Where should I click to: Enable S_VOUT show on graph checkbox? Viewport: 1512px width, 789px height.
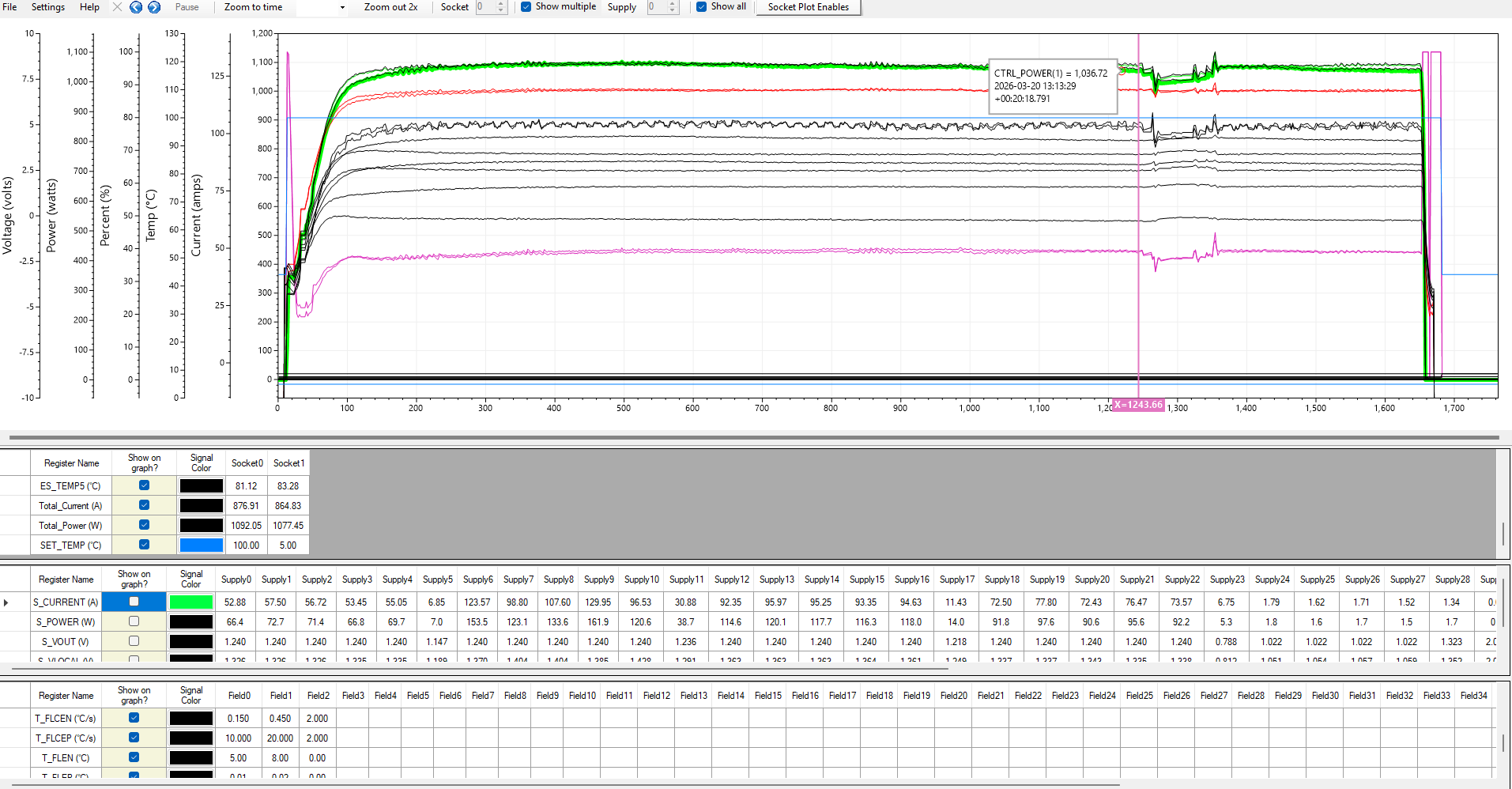[x=134, y=641]
